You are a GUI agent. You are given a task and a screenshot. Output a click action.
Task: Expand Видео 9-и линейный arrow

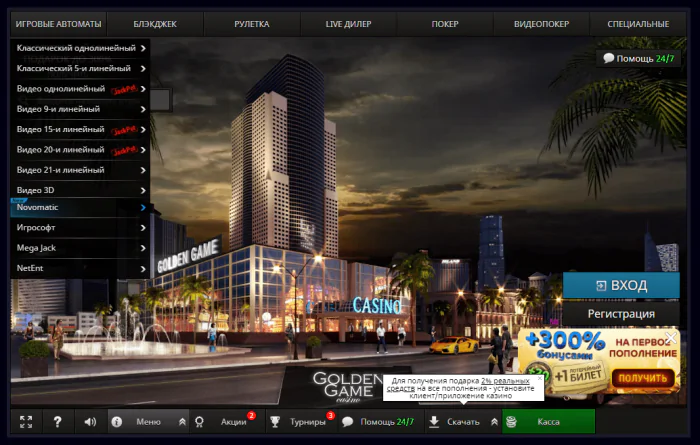tap(143, 109)
